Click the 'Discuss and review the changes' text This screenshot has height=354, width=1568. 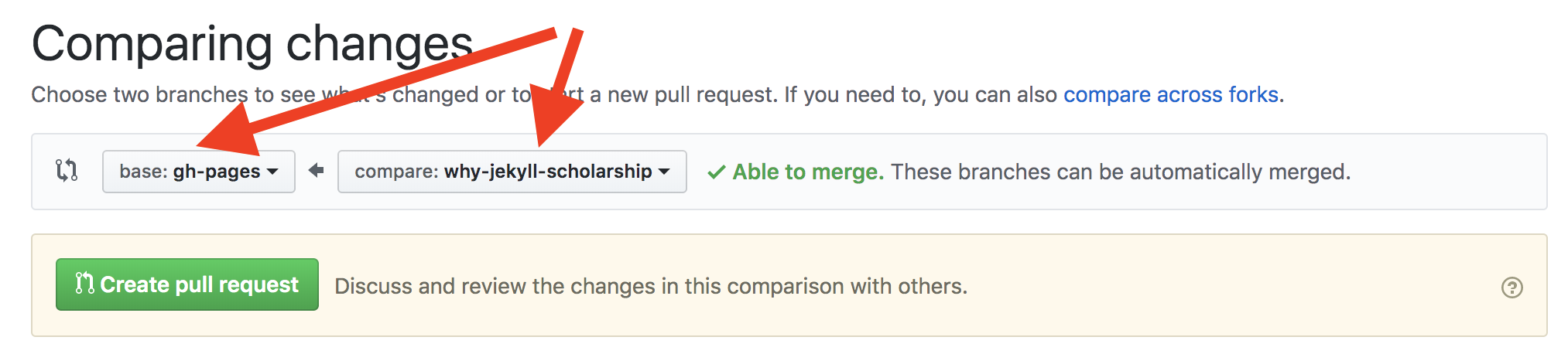tap(650, 286)
